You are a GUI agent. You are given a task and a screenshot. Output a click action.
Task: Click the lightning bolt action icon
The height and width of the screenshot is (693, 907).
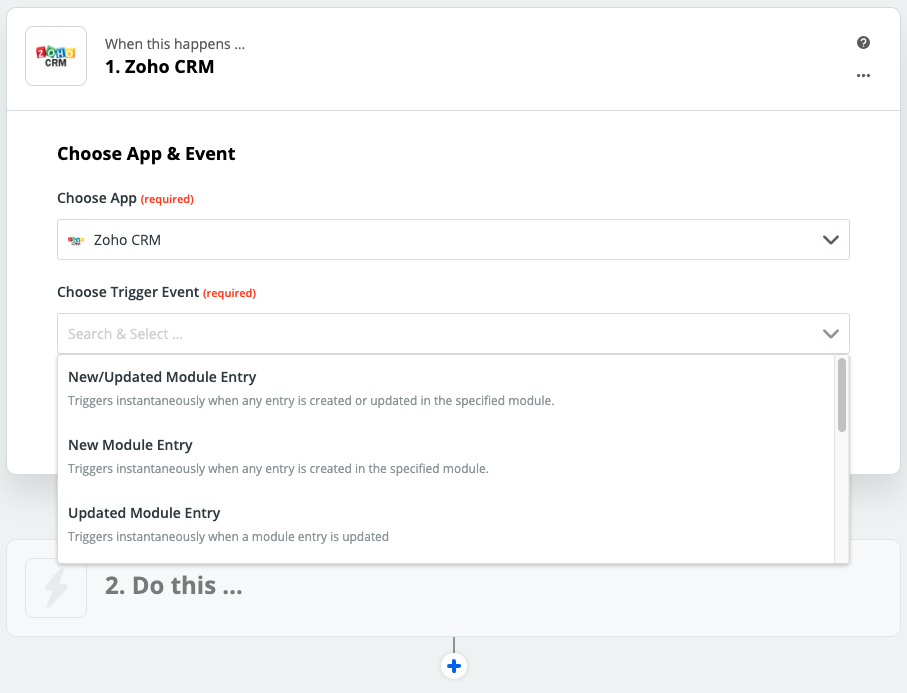(x=56, y=588)
